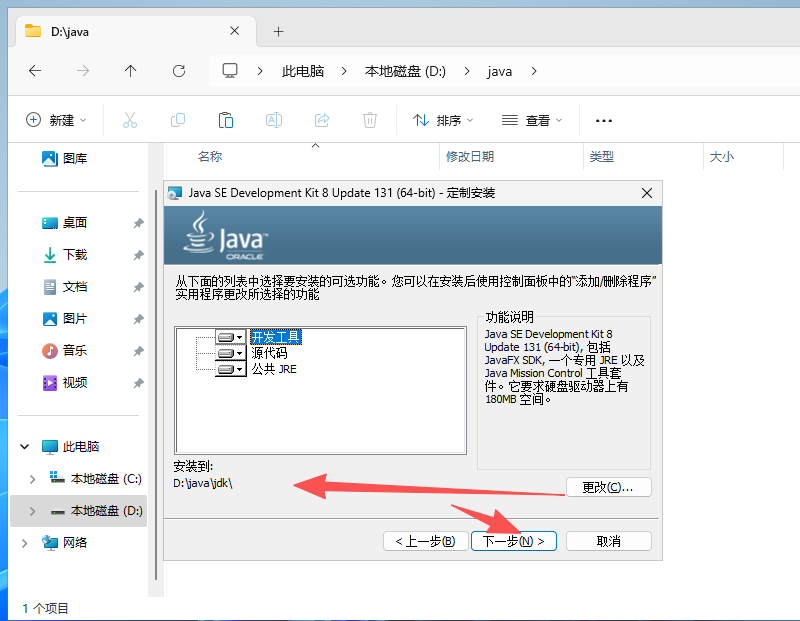Viewport: 800px width, 621px height.
Task: Click the Back arrow in File Explorer
Action: 35,70
